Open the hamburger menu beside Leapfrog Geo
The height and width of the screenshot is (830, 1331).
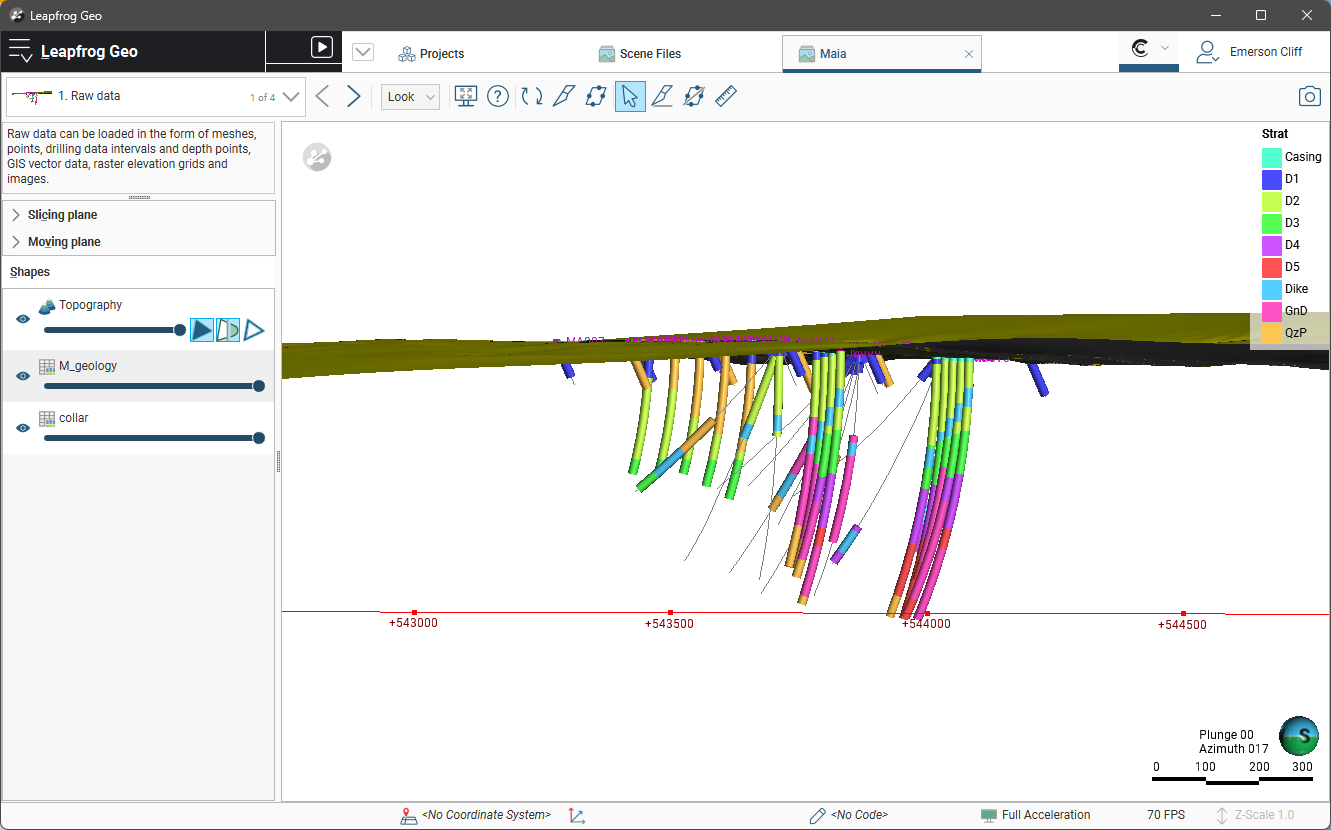(x=20, y=52)
